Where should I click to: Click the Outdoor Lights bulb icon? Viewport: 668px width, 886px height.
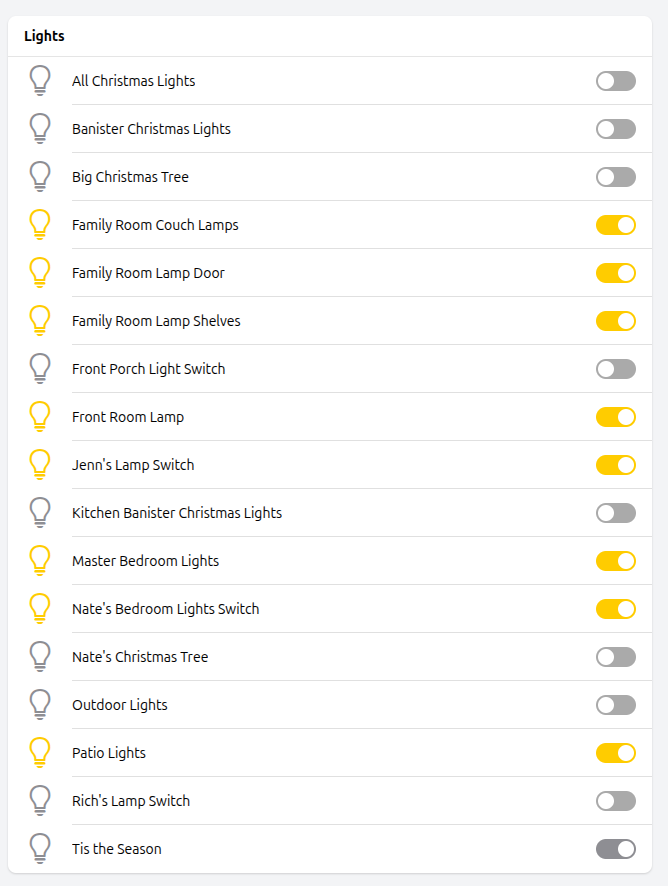(40, 705)
